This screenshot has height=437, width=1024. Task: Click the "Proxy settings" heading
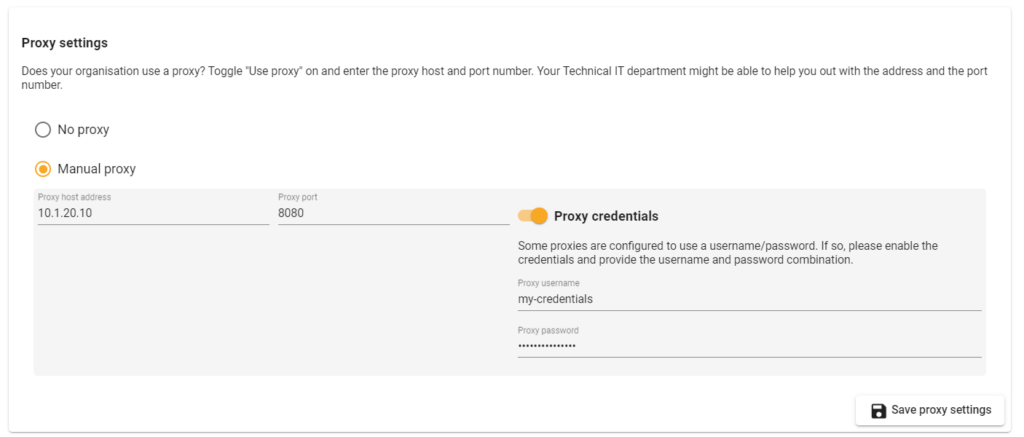(64, 43)
